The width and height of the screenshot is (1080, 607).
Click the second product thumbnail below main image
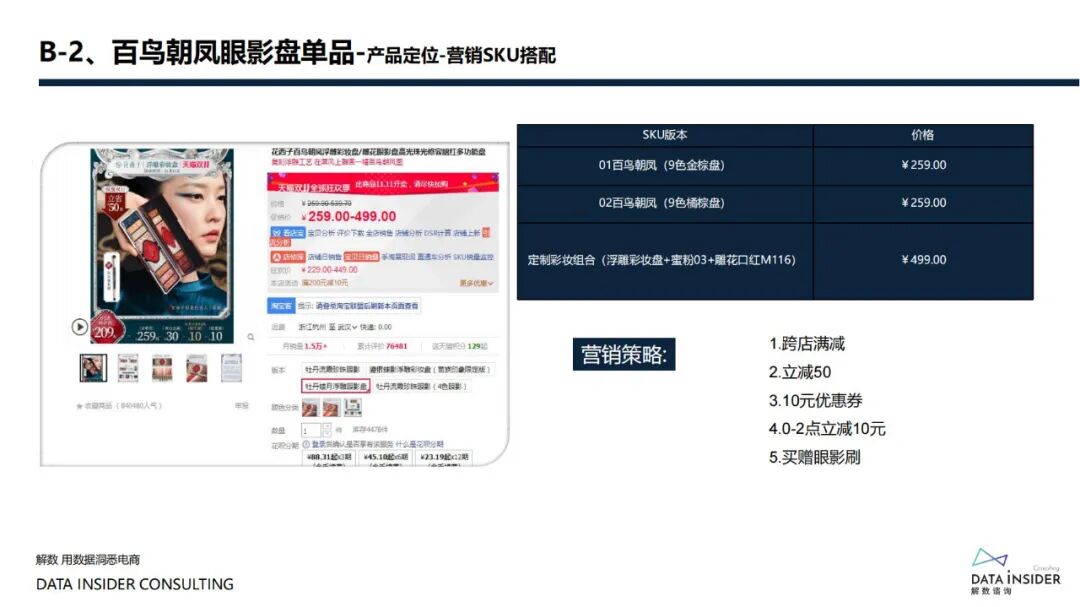coord(128,370)
